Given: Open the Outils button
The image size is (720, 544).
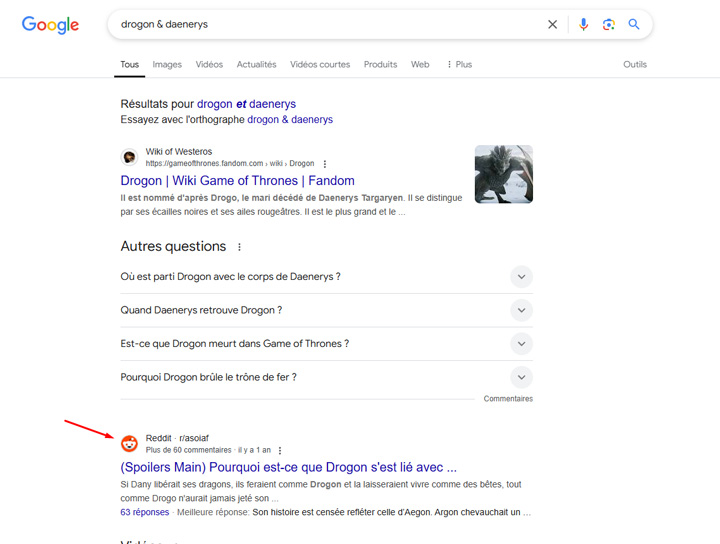Looking at the screenshot, I should pyautogui.click(x=635, y=64).
